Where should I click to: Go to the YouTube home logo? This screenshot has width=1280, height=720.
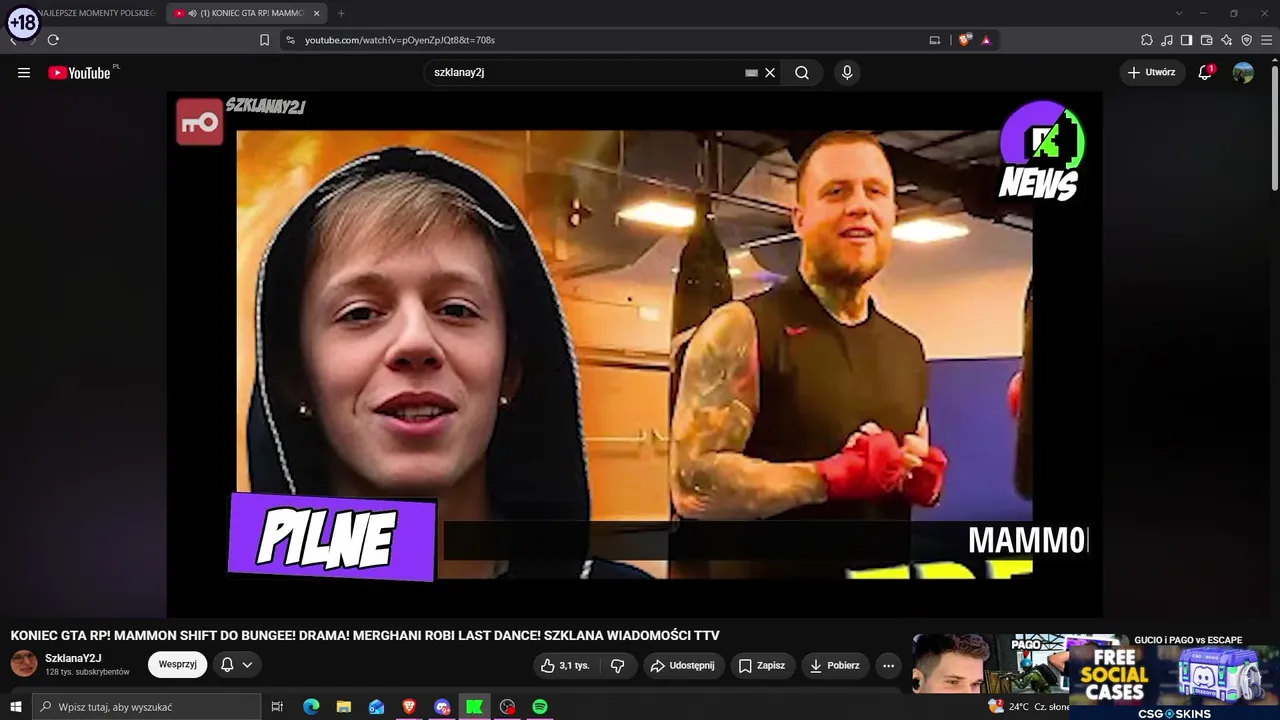[x=79, y=73]
